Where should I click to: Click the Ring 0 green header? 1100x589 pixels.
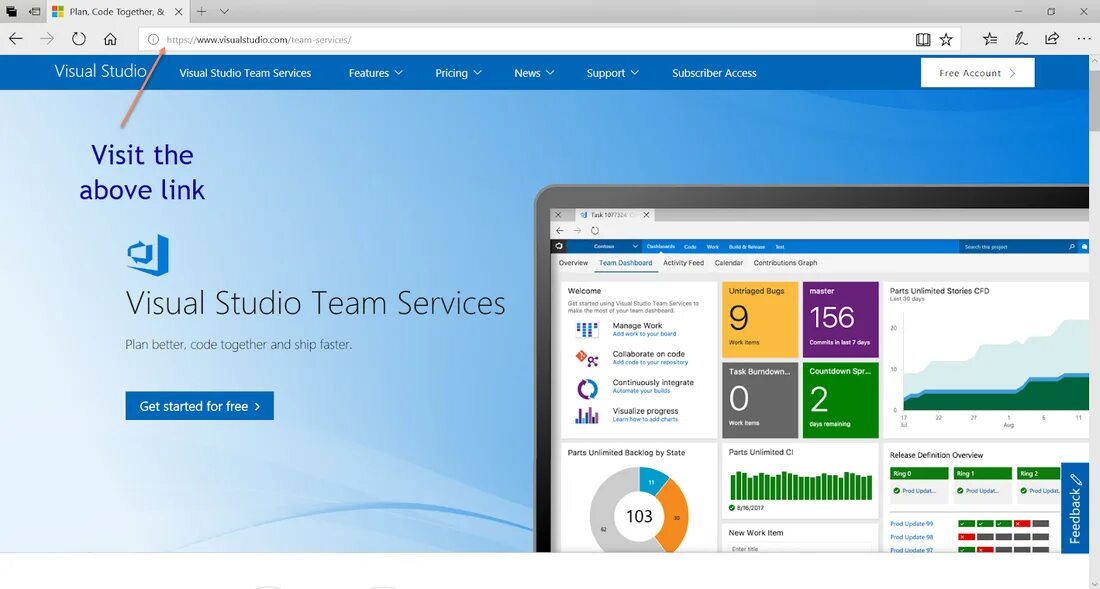tap(919, 474)
